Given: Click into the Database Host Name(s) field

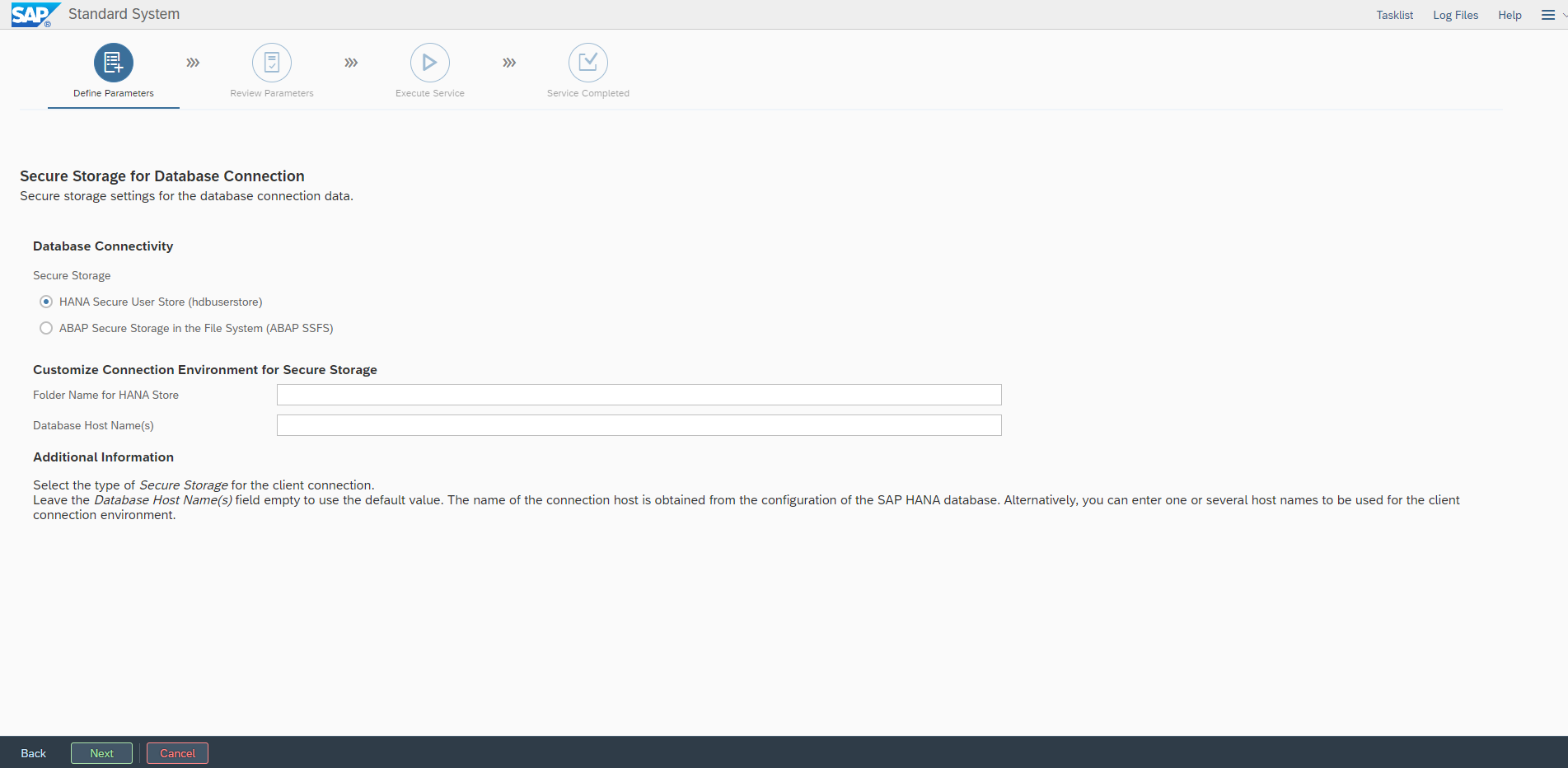Looking at the screenshot, I should pyautogui.click(x=639, y=425).
